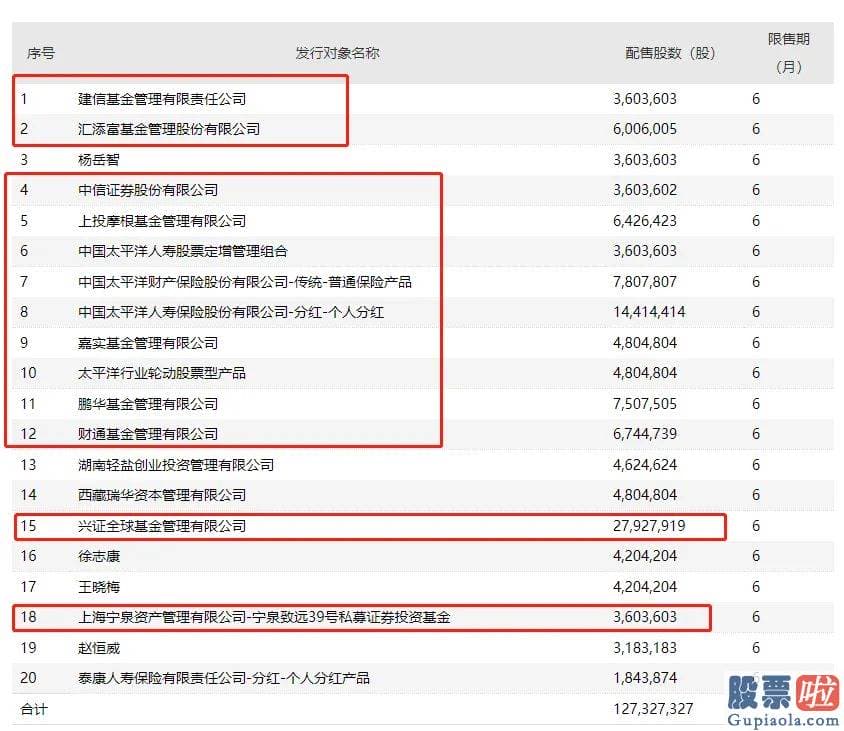This screenshot has height=731, width=844.
Task: Click 上海宁泉资产 宁泉致远39号 fund entry
Action: click(264, 617)
